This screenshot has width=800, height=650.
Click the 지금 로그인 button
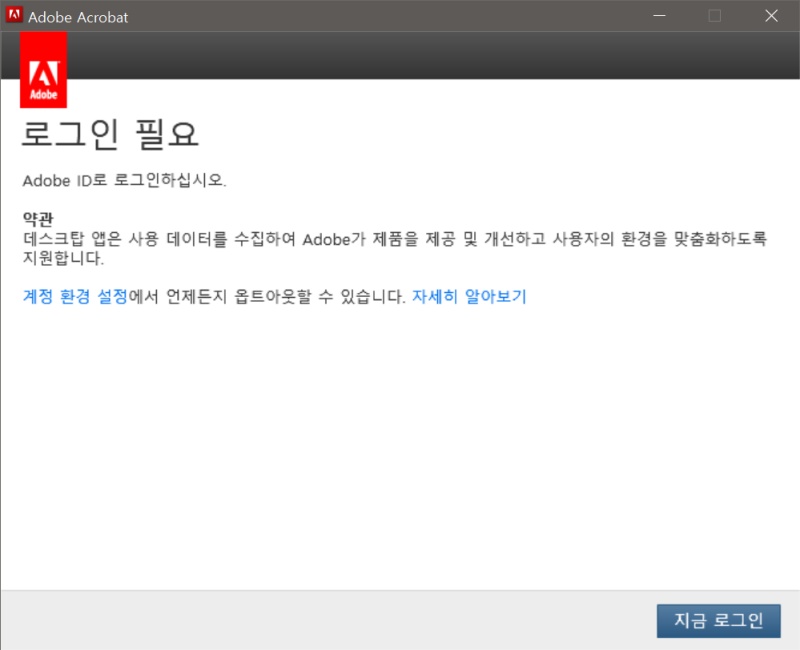(718, 620)
